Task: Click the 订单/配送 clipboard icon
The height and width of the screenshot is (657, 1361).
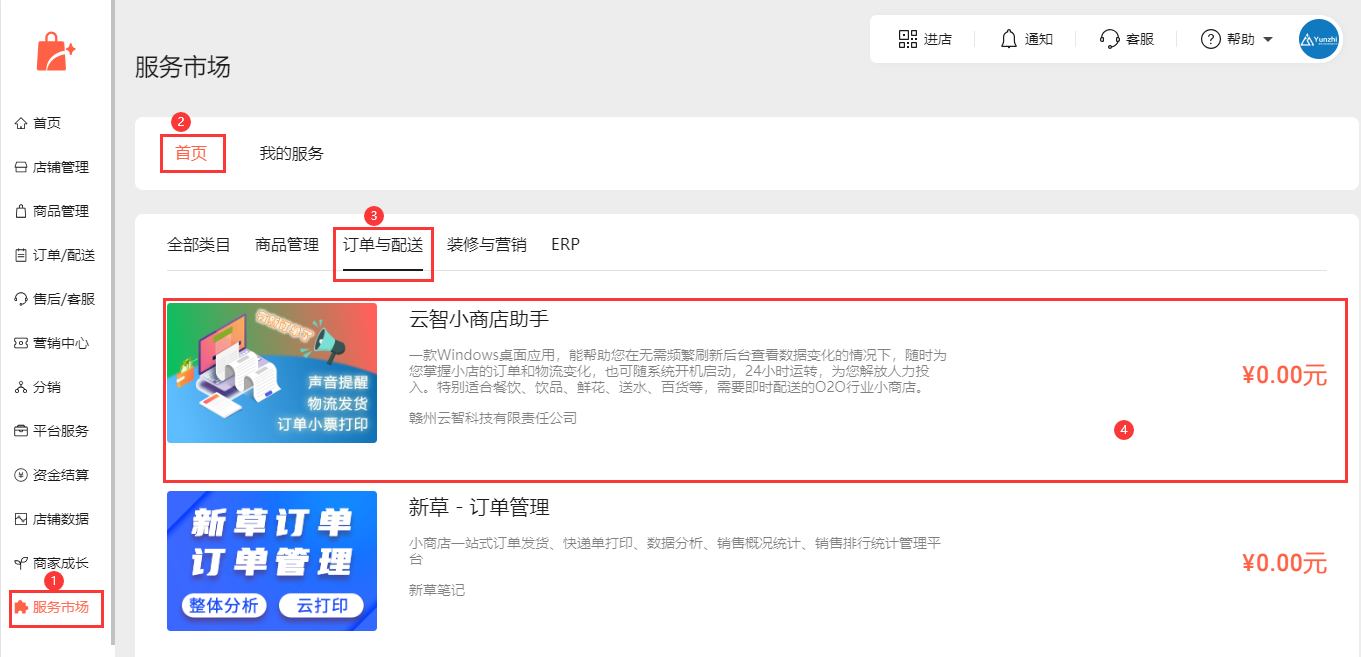Action: point(21,255)
